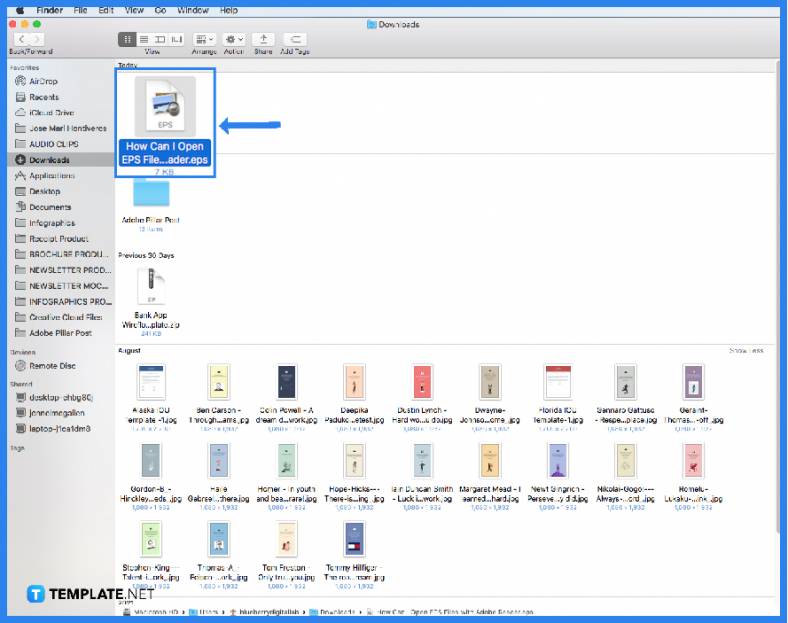
Task: Click Macintosh HD in path bar
Action: [151, 612]
